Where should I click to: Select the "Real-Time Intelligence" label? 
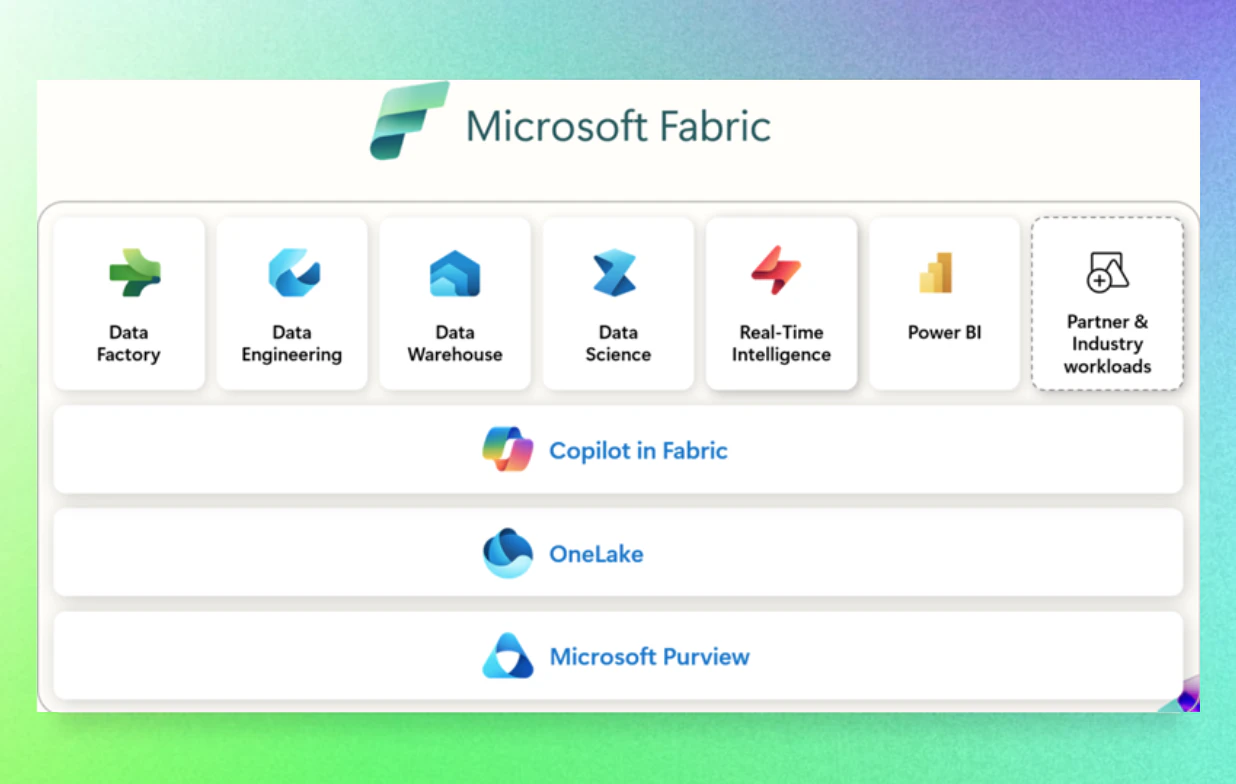(x=781, y=343)
